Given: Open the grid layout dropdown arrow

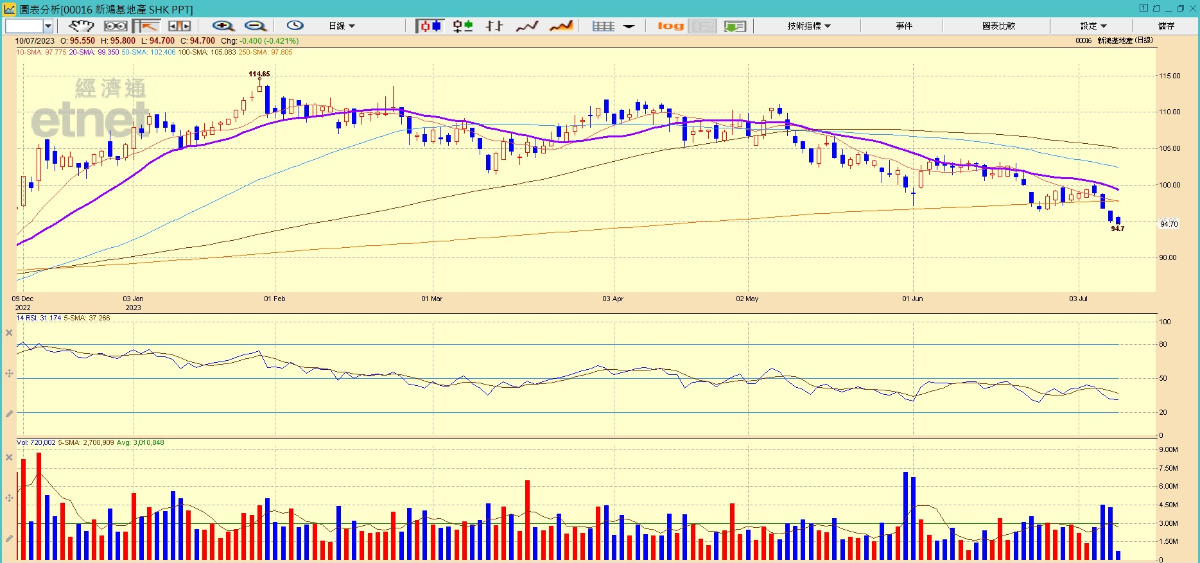Looking at the screenshot, I should coord(629,26).
